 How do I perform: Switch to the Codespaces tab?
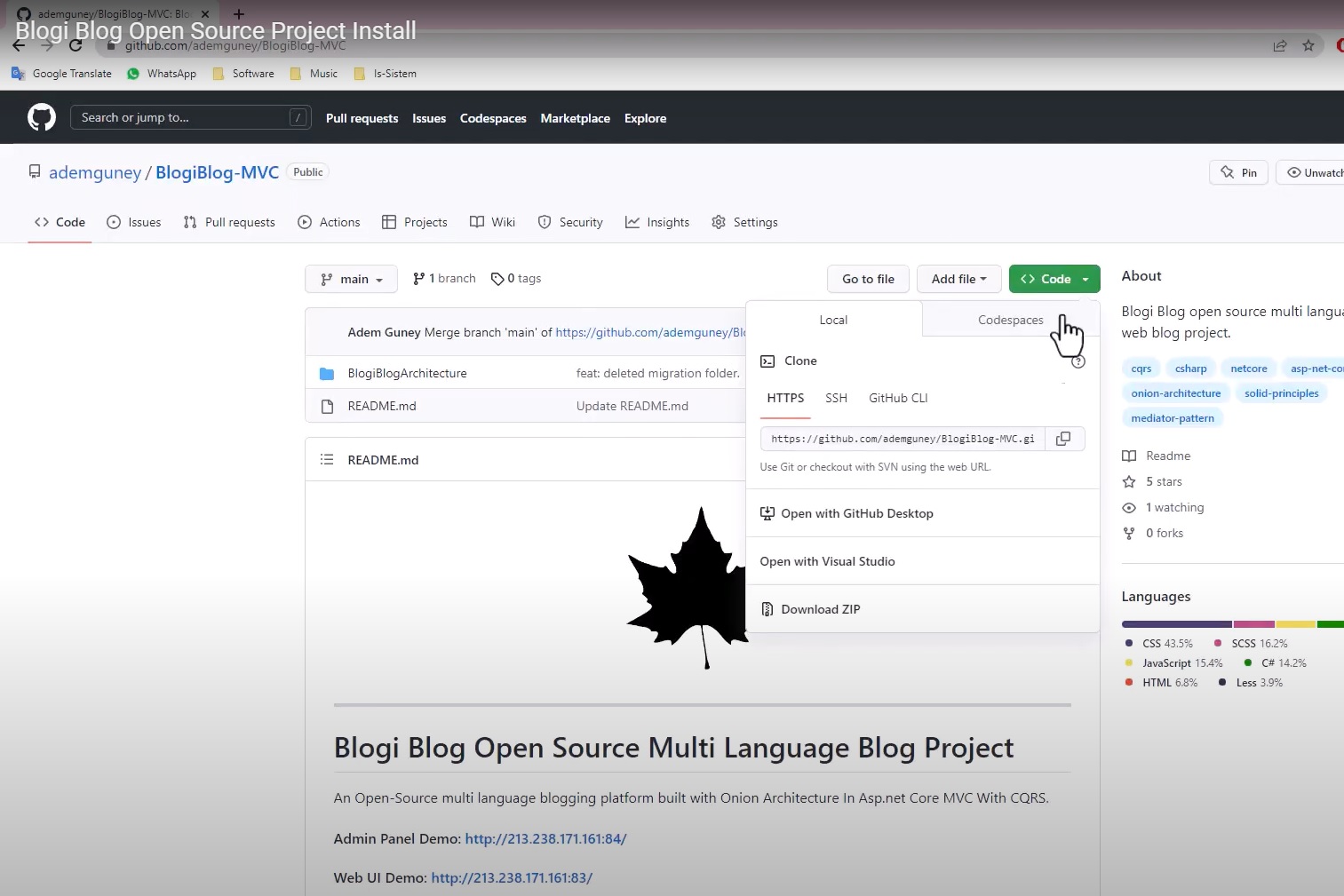coord(1009,320)
